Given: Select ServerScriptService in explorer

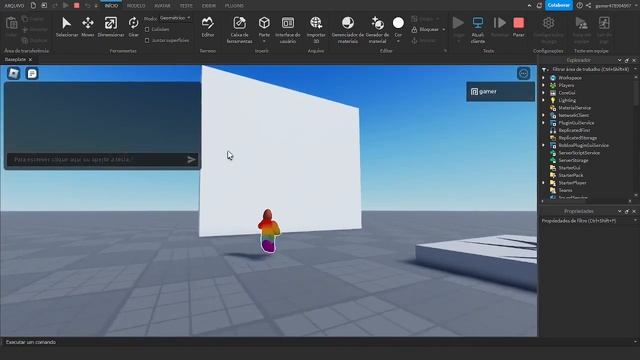Looking at the screenshot, I should click(579, 153).
